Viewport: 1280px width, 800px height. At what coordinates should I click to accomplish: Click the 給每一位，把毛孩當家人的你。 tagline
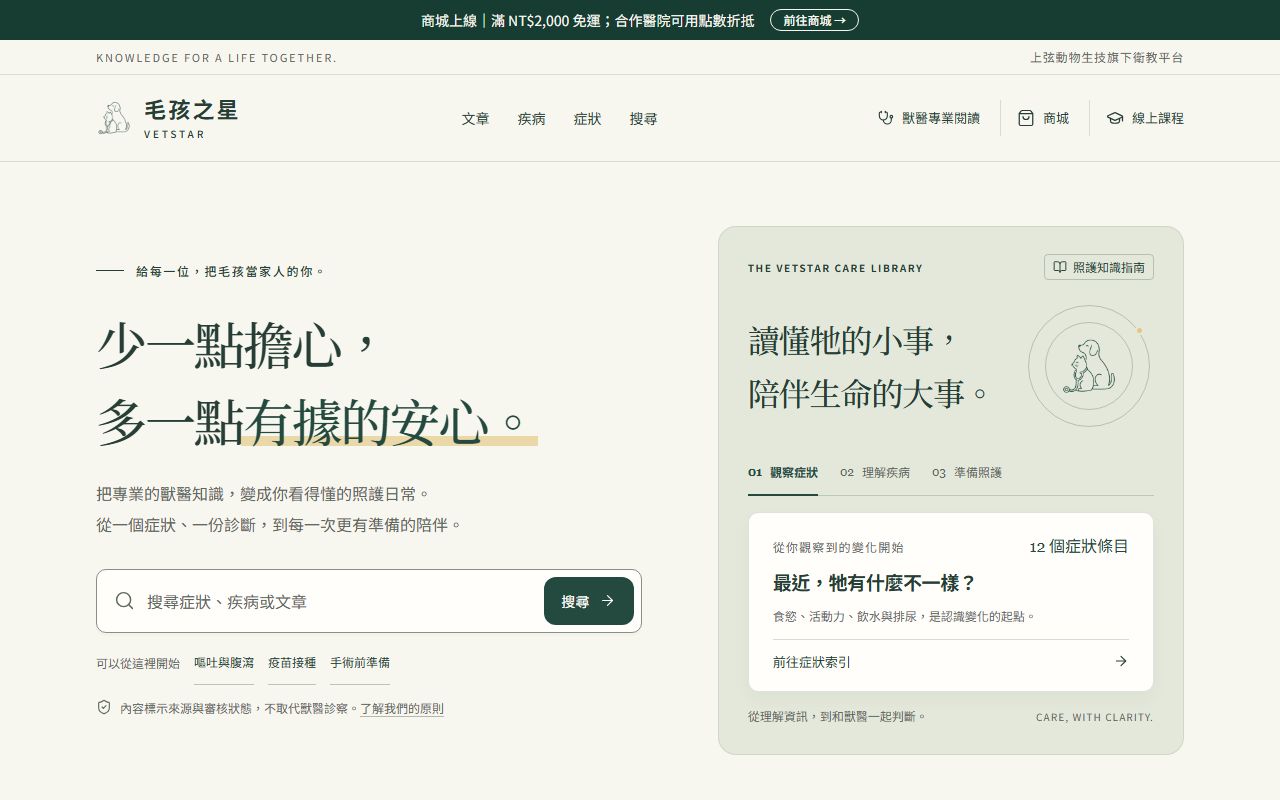coord(231,271)
